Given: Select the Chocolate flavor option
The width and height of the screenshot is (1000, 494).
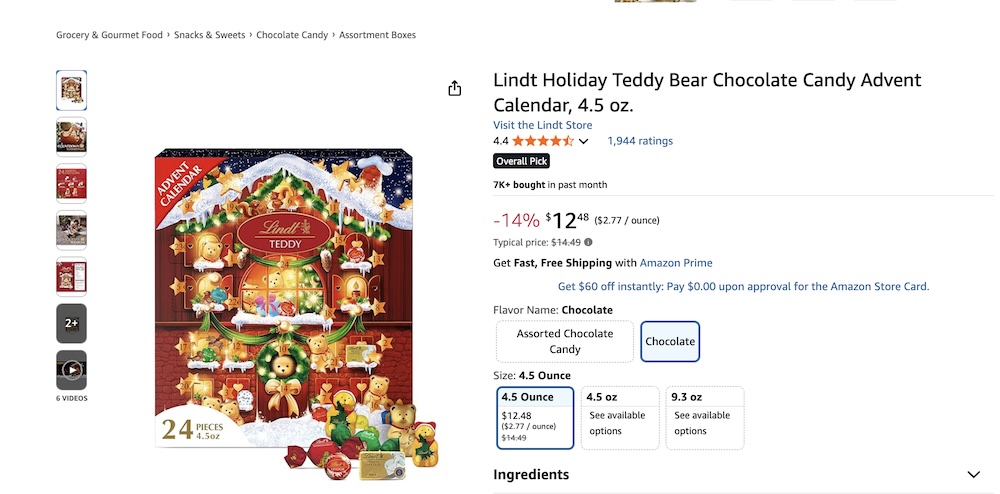Looking at the screenshot, I should 670,341.
